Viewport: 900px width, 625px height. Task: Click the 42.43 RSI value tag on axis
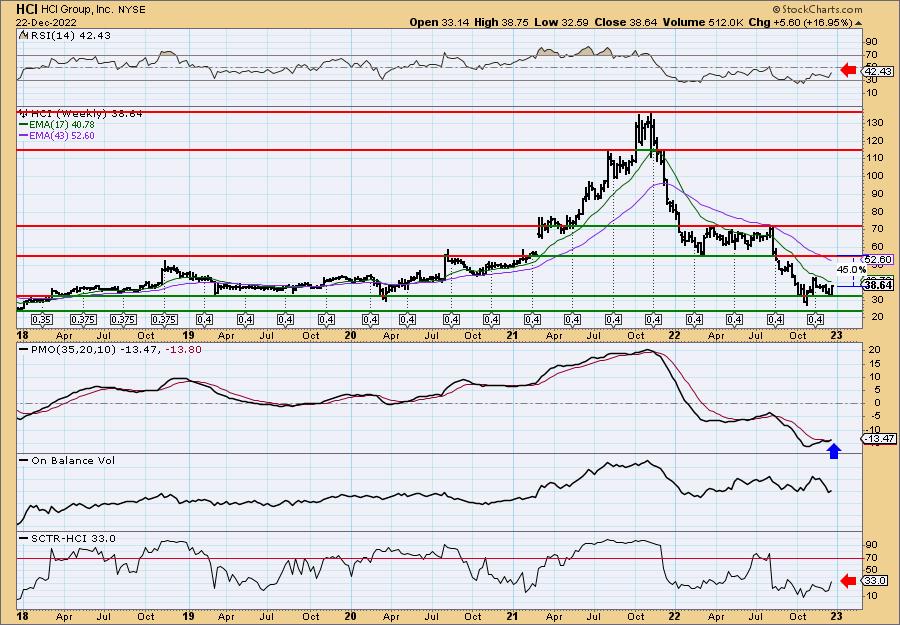879,71
